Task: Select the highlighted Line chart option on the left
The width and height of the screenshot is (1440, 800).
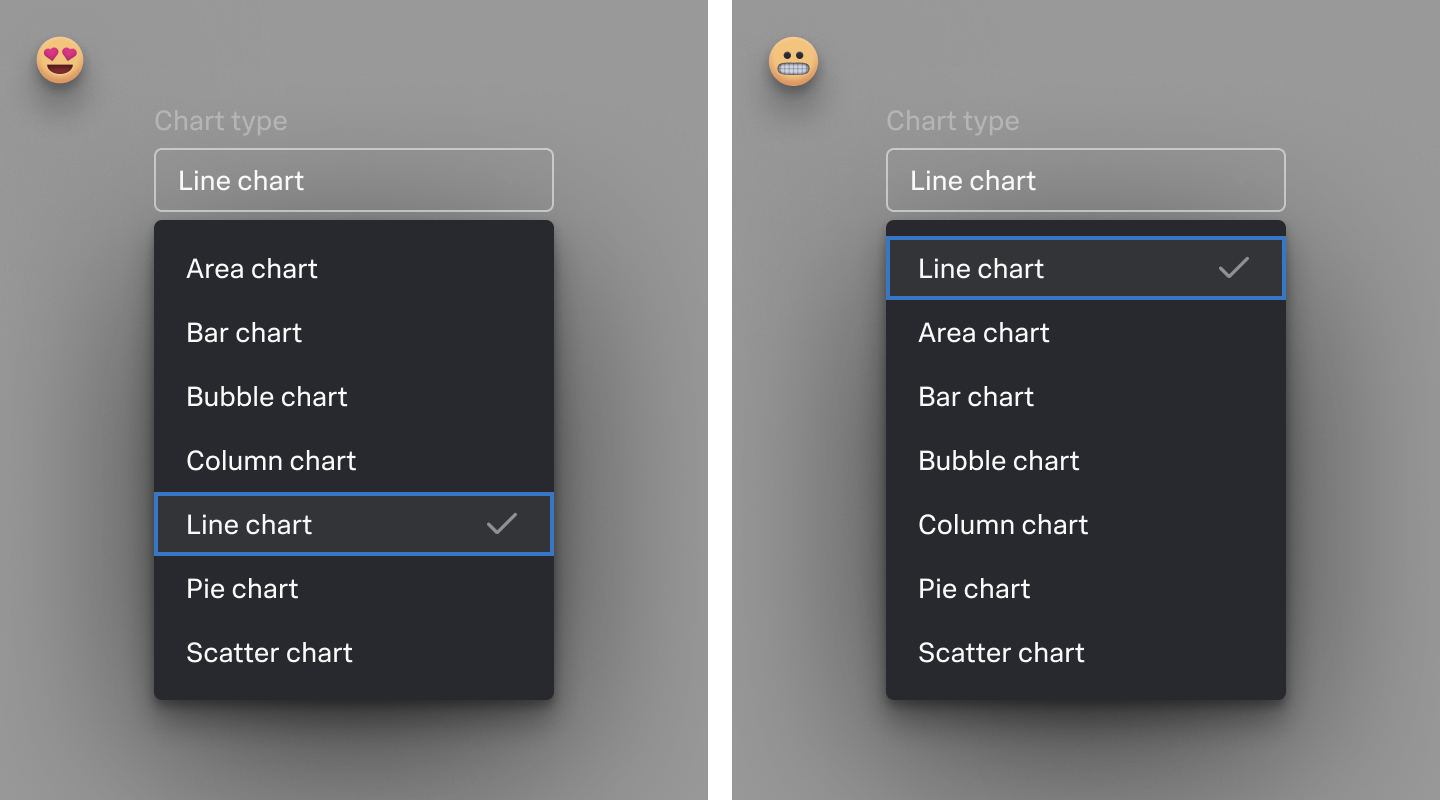Action: pos(300,524)
